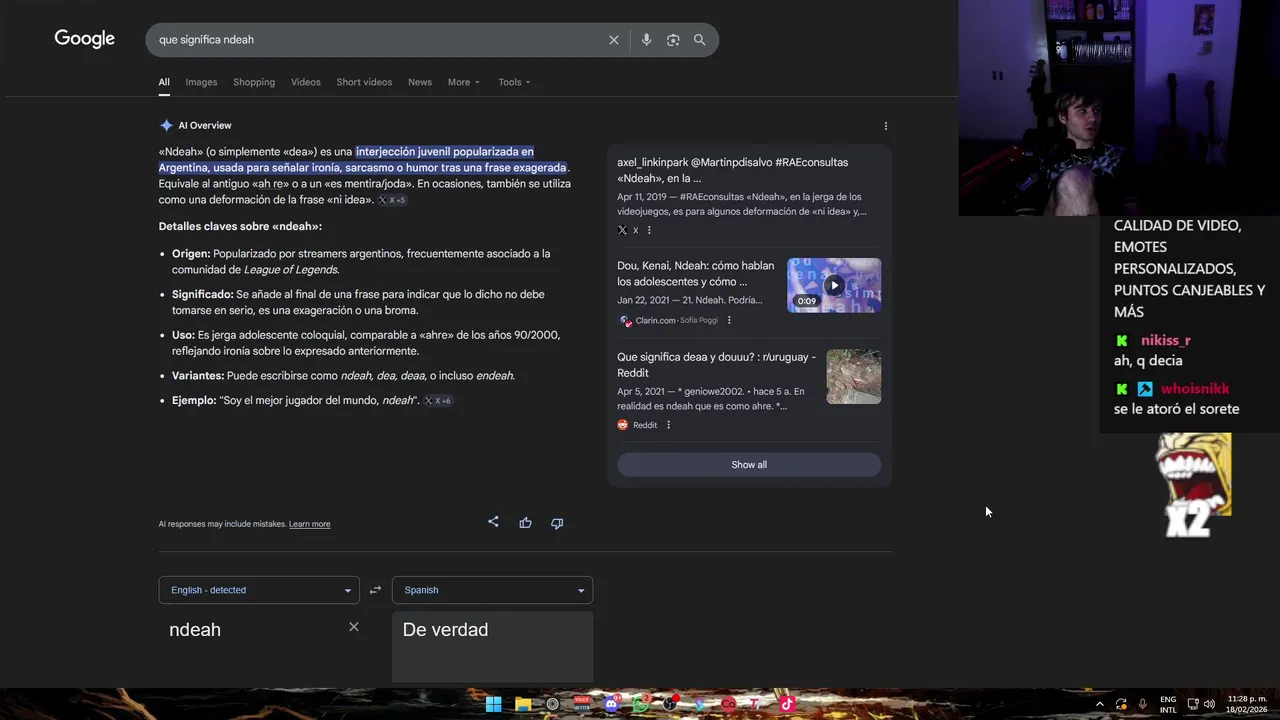Image resolution: width=1280 pixels, height=720 pixels.
Task: Start voice search with the microphone icon
Action: pos(646,40)
